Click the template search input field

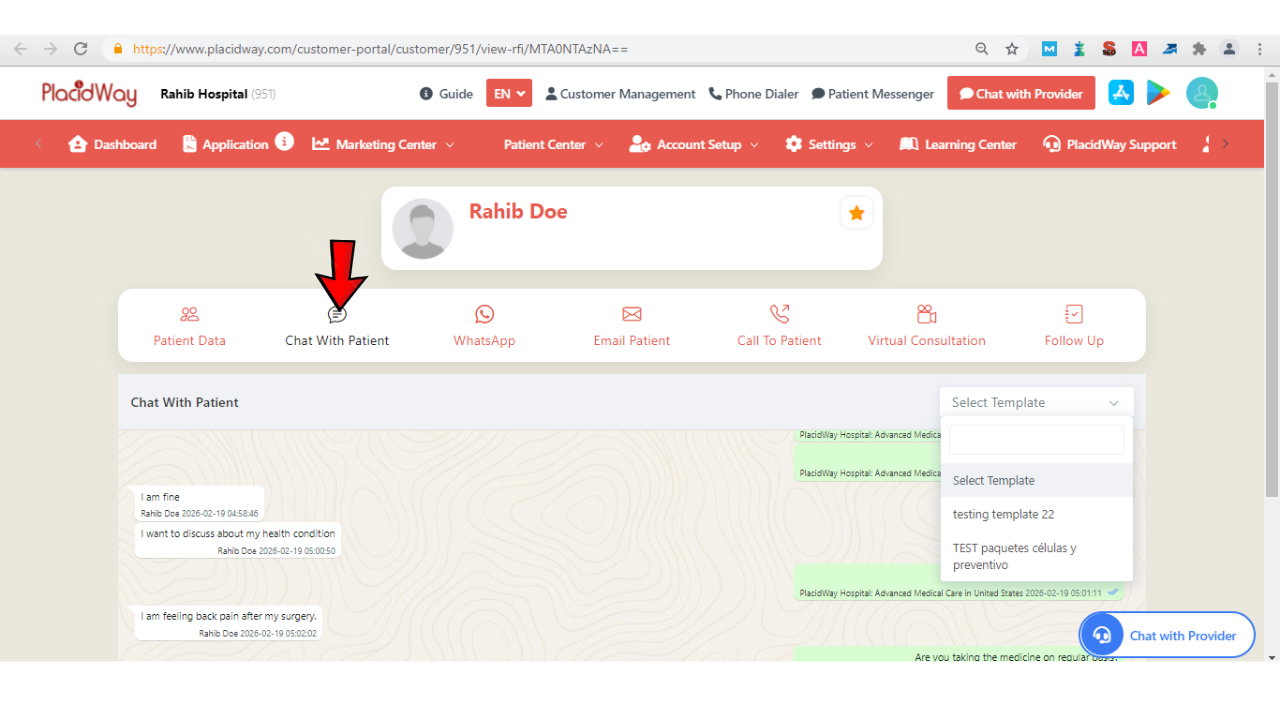pos(1036,440)
